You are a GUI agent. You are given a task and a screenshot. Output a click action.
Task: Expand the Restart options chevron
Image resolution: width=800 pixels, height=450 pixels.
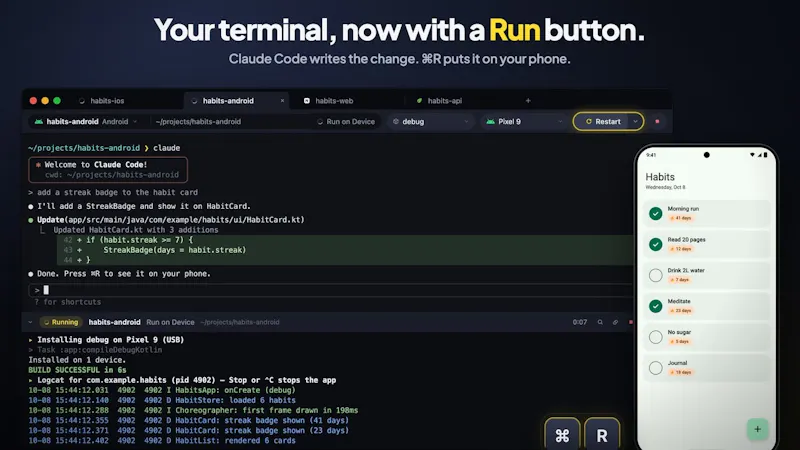tap(635, 121)
